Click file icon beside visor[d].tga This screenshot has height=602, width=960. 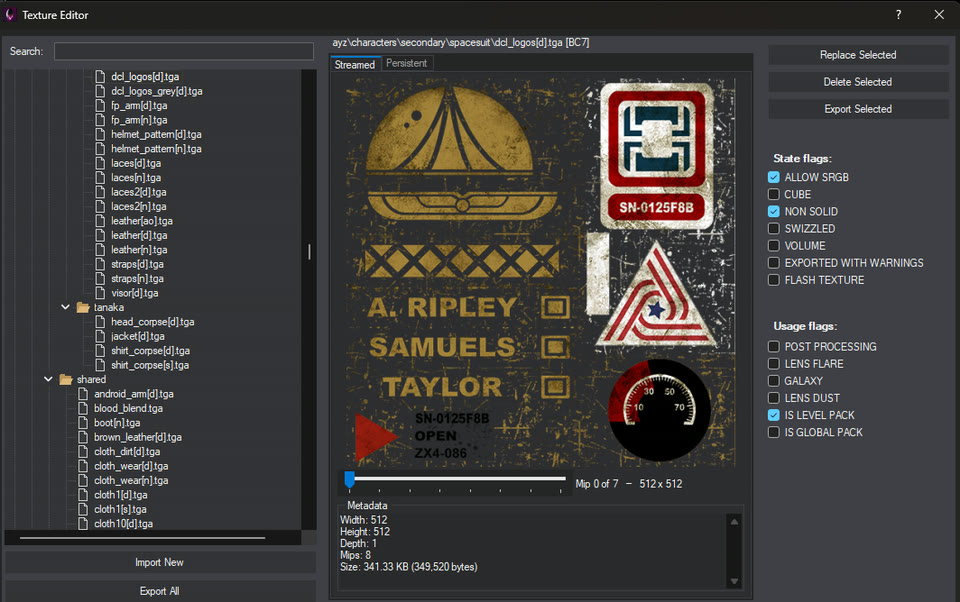tap(100, 293)
